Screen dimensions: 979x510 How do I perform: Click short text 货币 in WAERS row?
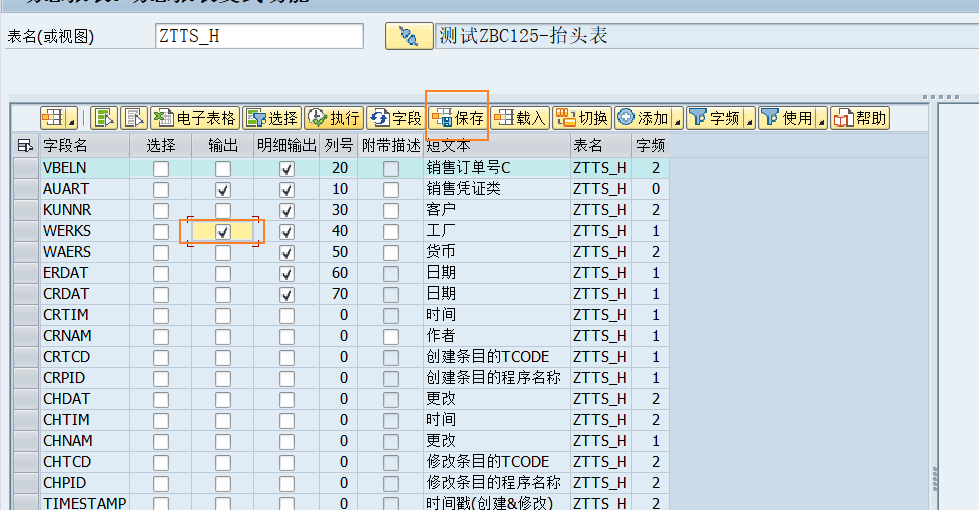click(441, 252)
